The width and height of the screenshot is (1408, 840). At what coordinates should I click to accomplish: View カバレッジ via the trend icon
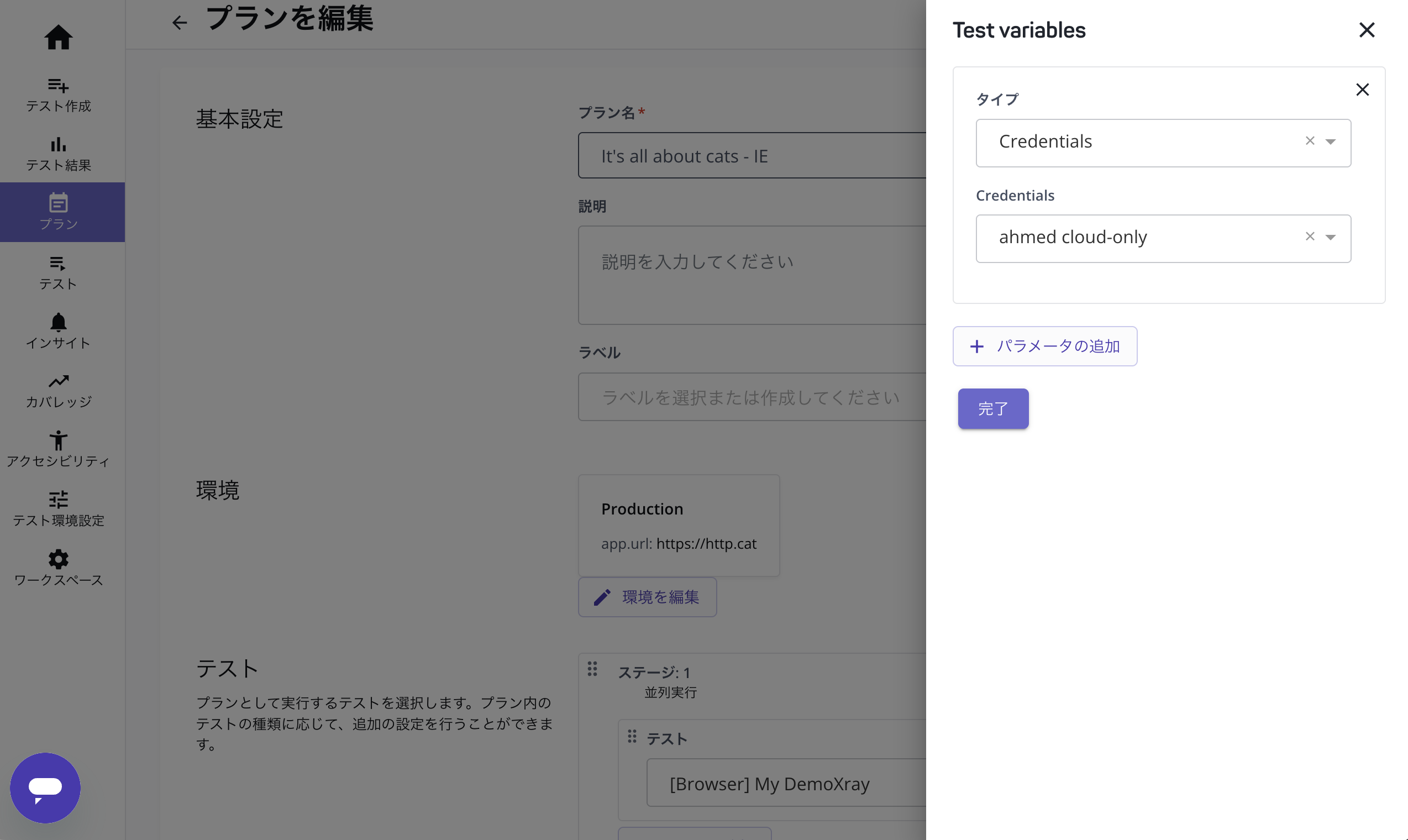[58, 382]
